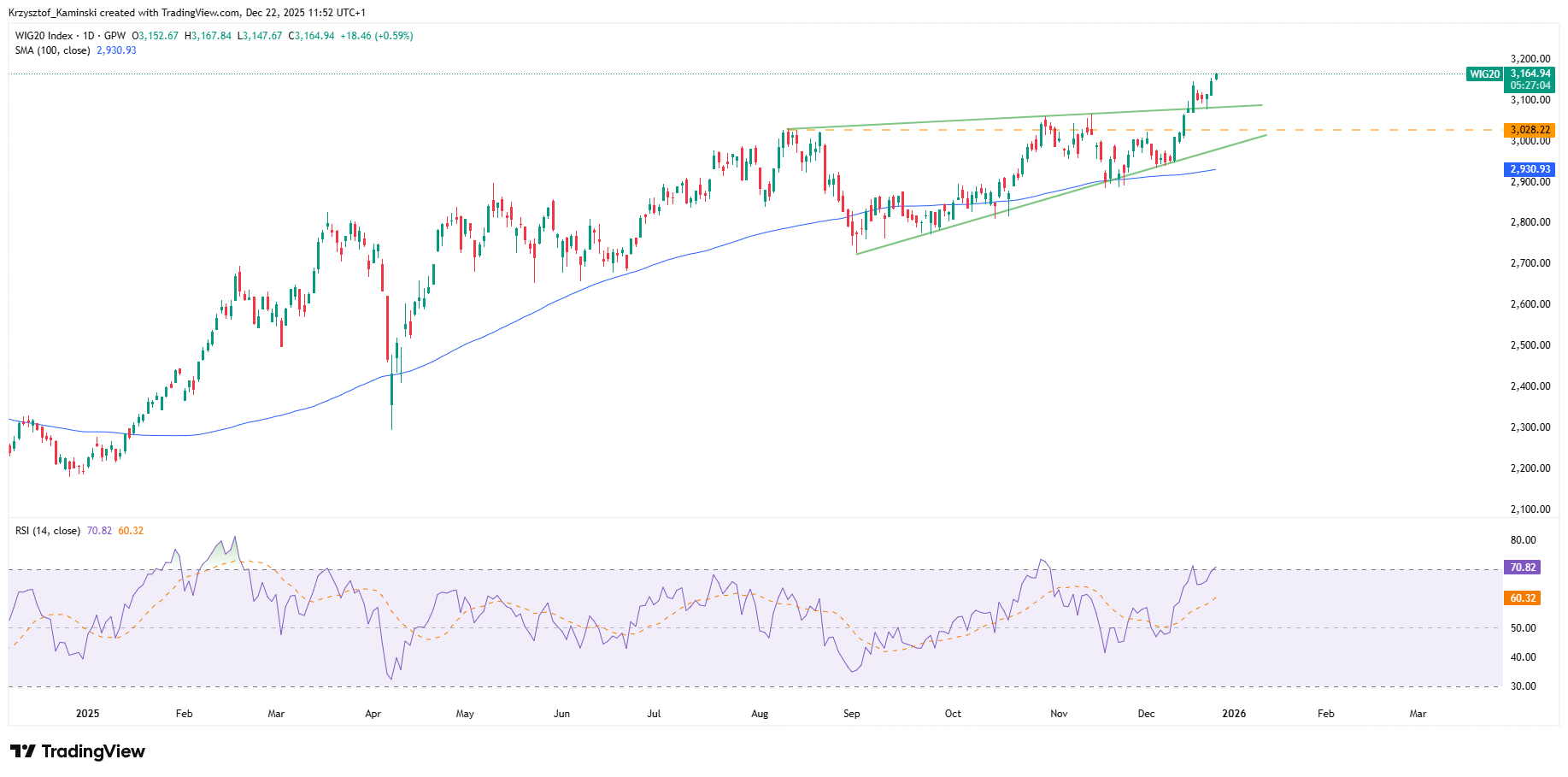Click the orange 60.32 RSI average tag
Screen dimensions: 1568x777
[x=1523, y=598]
